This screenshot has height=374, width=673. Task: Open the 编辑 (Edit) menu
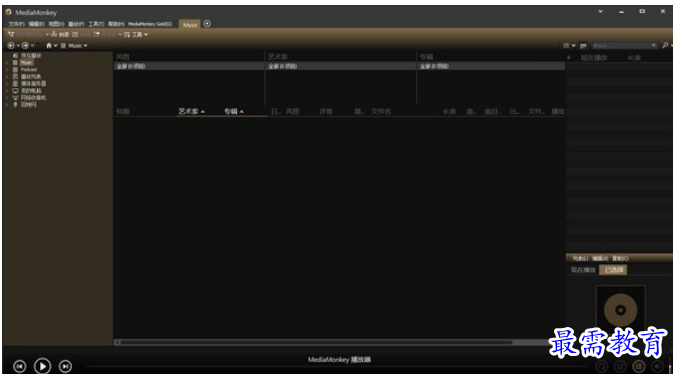[x=36, y=24]
